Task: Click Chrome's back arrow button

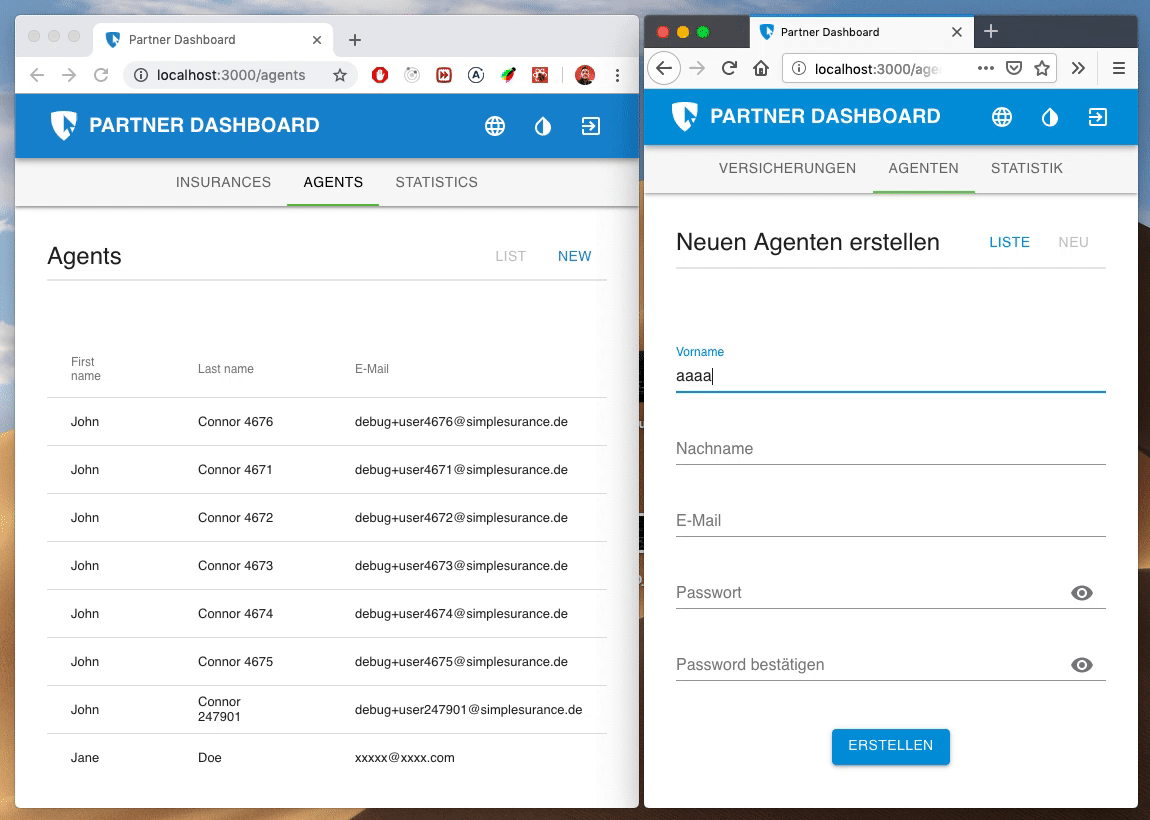Action: pos(37,75)
